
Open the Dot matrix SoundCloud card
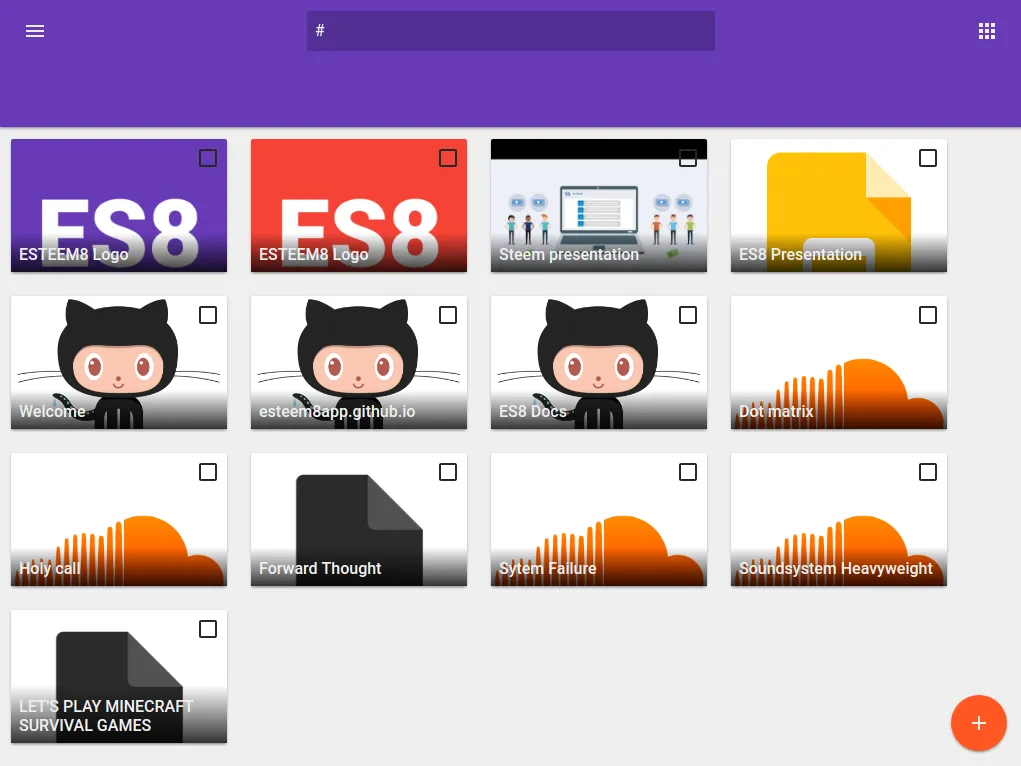839,362
